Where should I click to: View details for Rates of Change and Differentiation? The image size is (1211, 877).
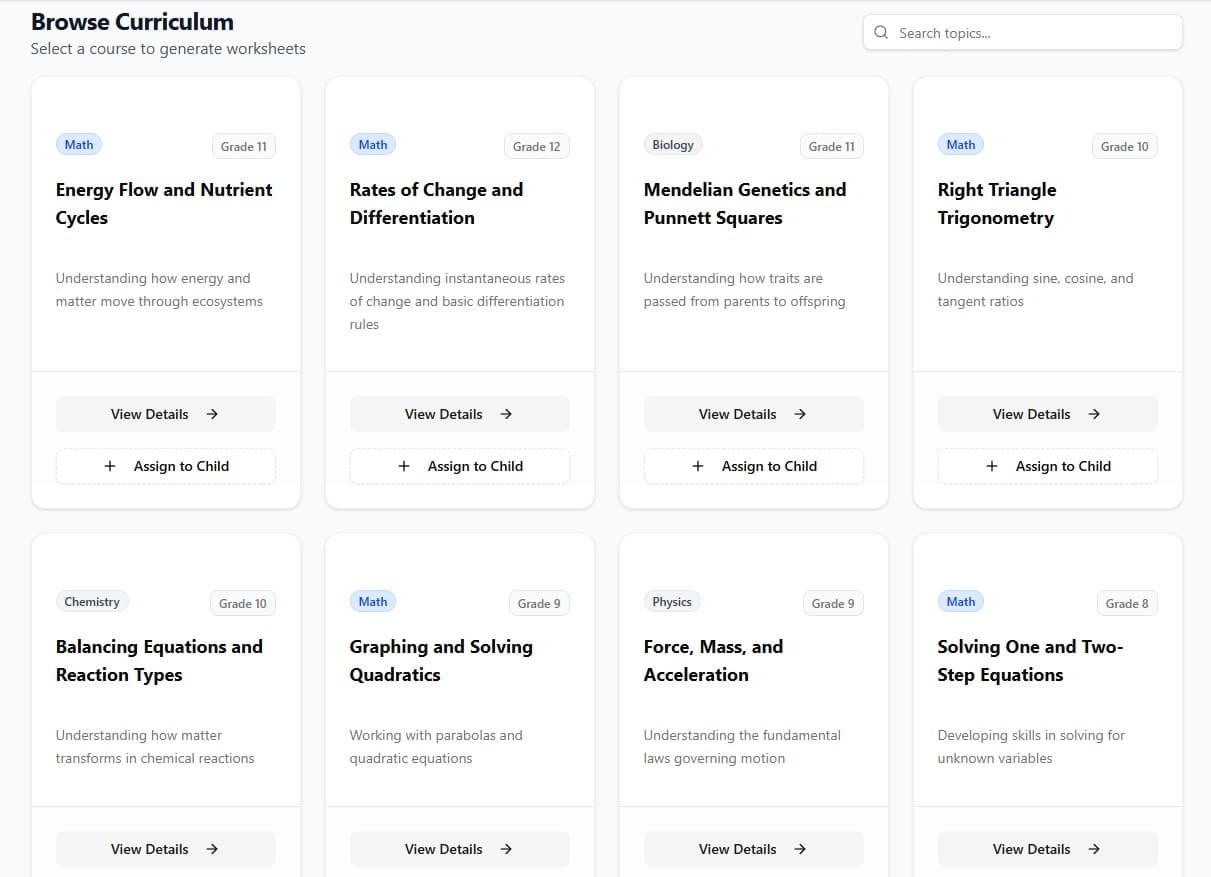pos(459,414)
